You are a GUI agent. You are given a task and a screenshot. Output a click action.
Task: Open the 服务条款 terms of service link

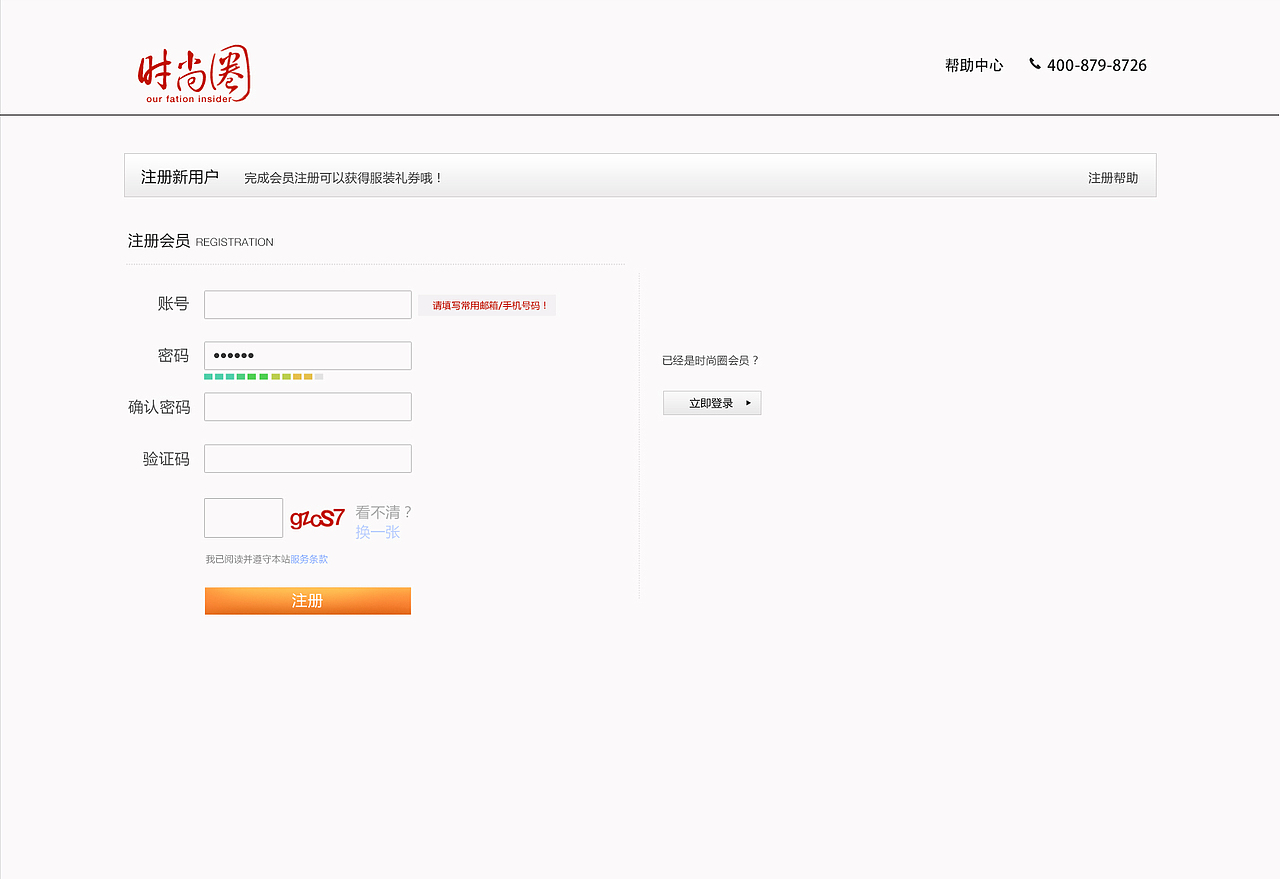[309, 560]
